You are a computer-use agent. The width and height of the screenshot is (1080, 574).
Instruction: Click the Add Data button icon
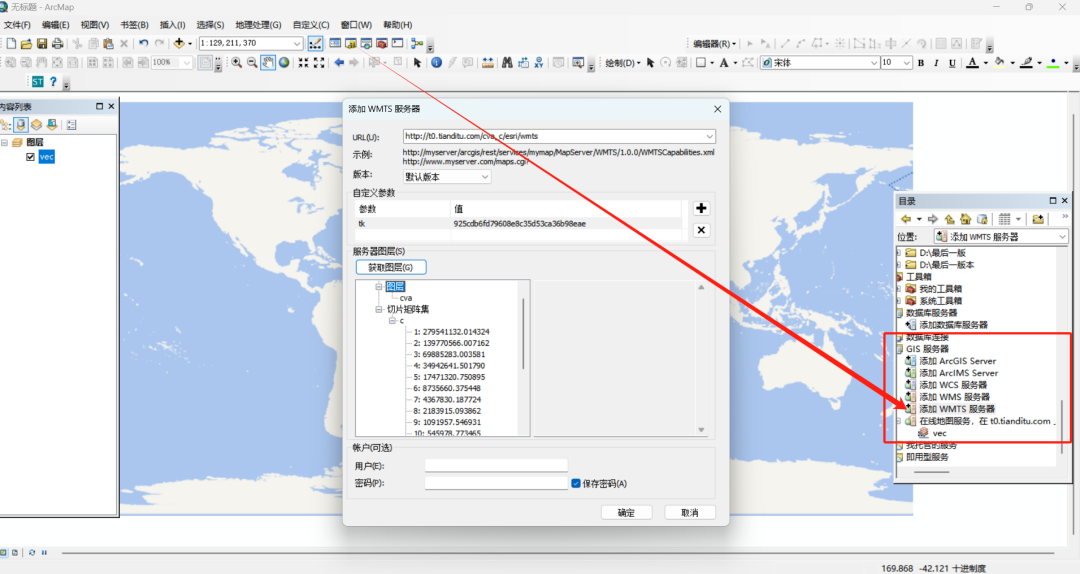(x=180, y=44)
